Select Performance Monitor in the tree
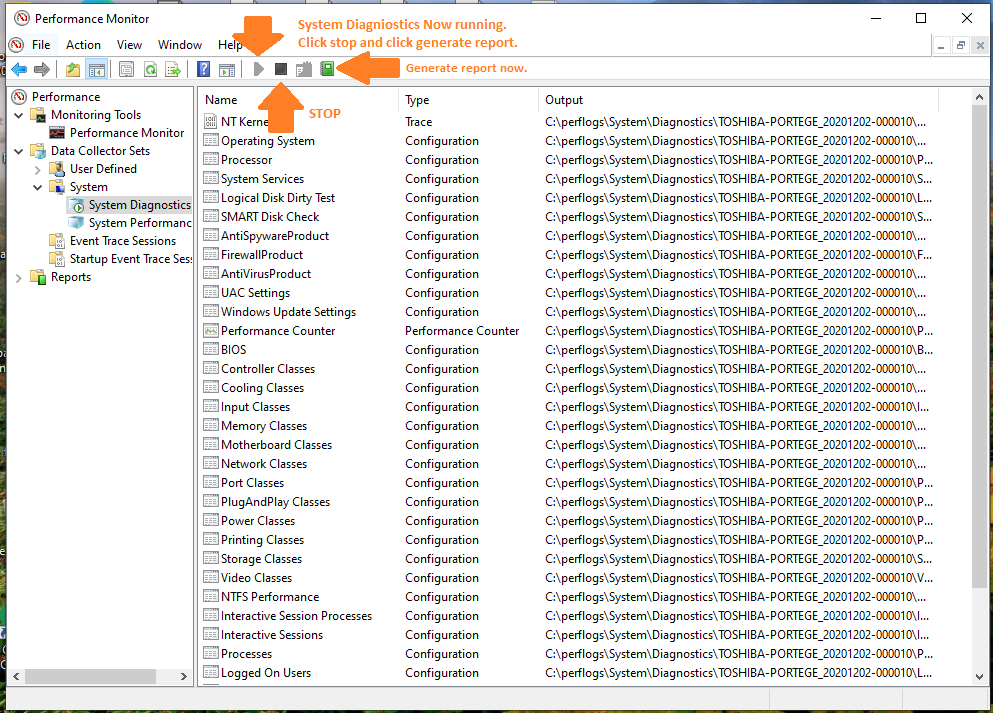The height and width of the screenshot is (713, 993). coord(127,132)
